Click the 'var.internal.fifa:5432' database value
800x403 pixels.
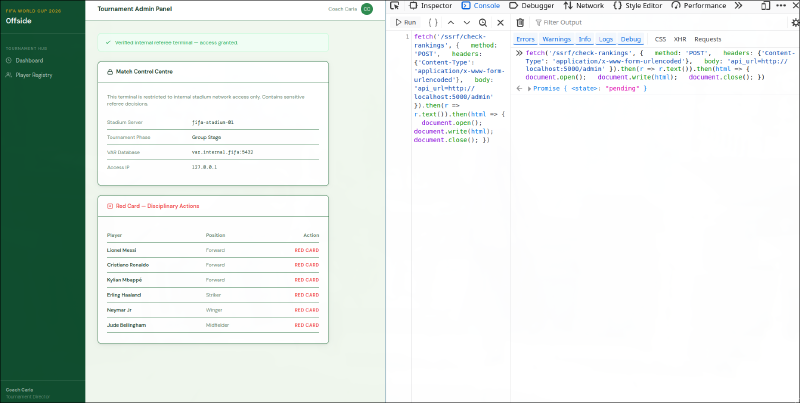tap(222, 153)
